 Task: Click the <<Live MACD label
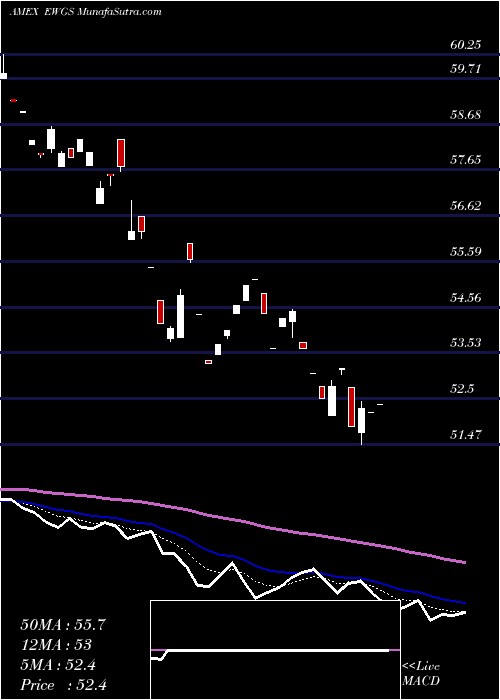click(x=421, y=674)
